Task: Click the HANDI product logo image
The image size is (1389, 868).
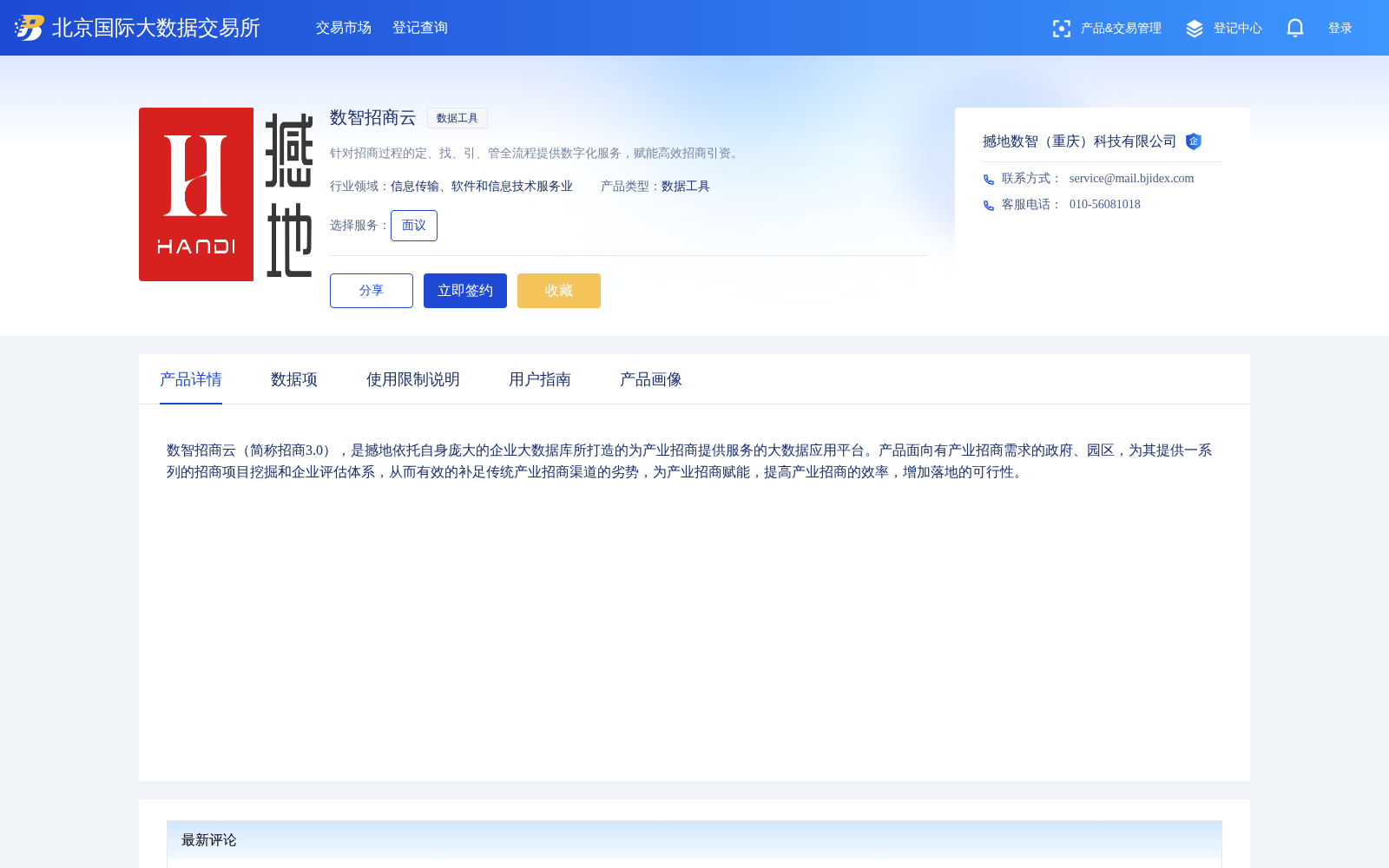Action: (226, 194)
